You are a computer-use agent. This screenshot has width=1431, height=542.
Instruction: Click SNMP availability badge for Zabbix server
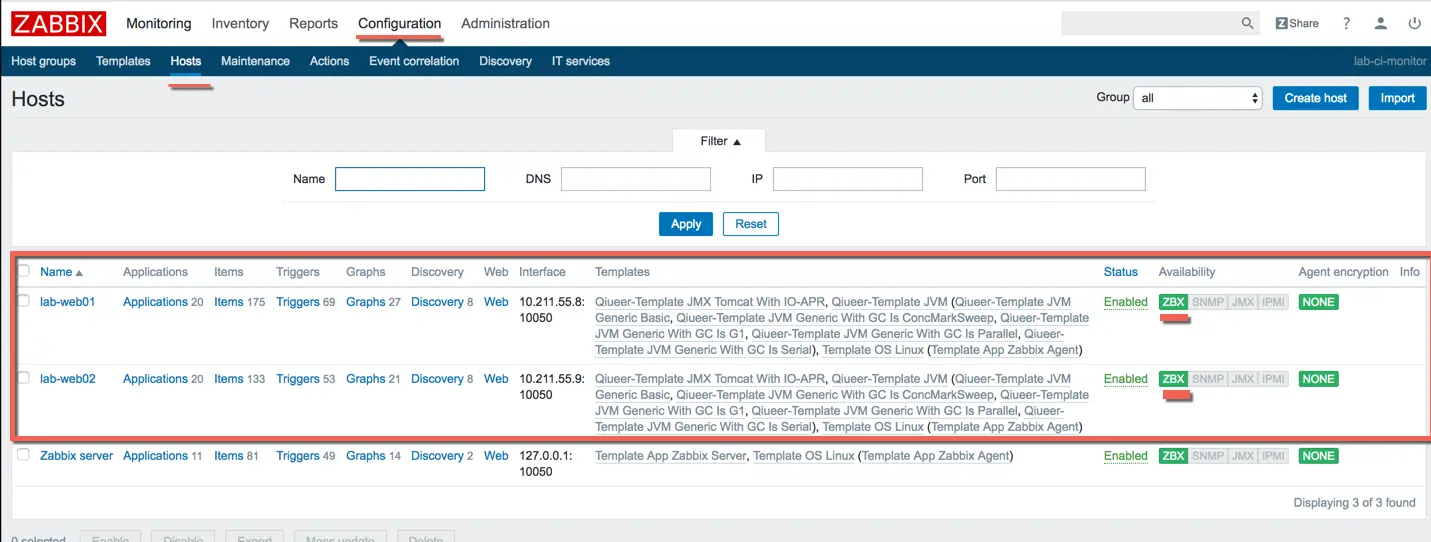[1208, 456]
